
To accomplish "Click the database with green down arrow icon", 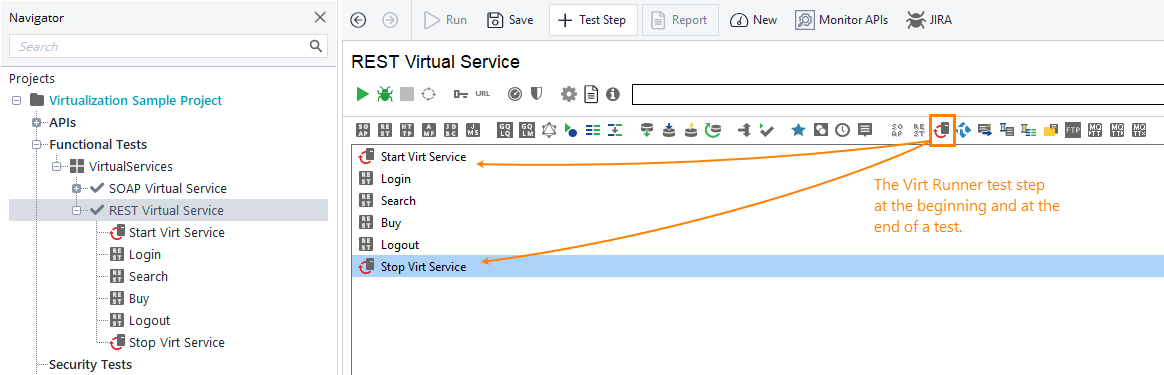I will click(647, 131).
